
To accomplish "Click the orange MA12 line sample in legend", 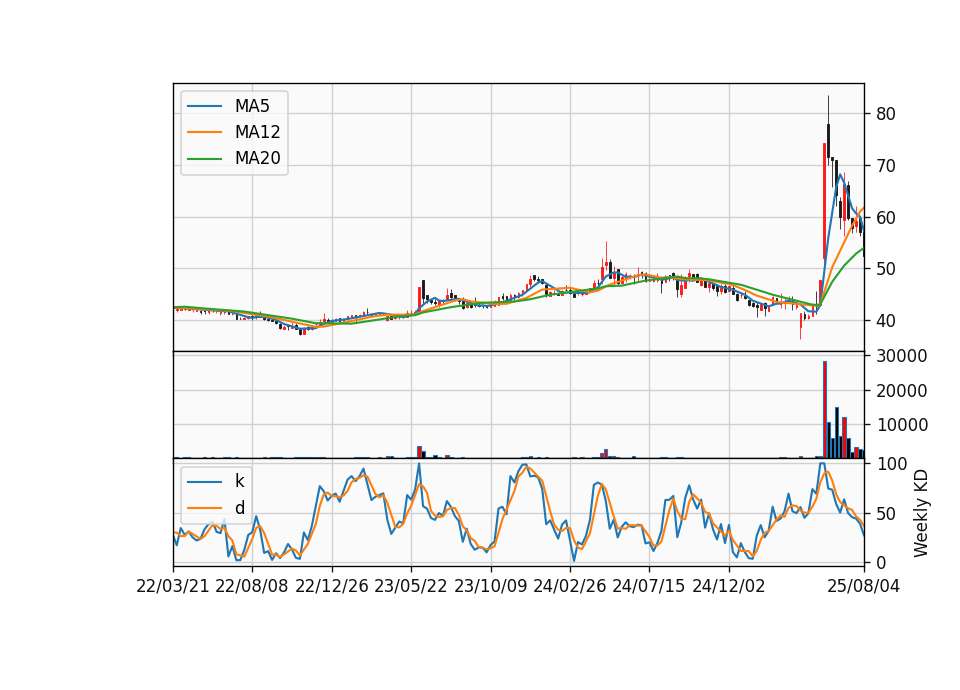I will click(204, 132).
